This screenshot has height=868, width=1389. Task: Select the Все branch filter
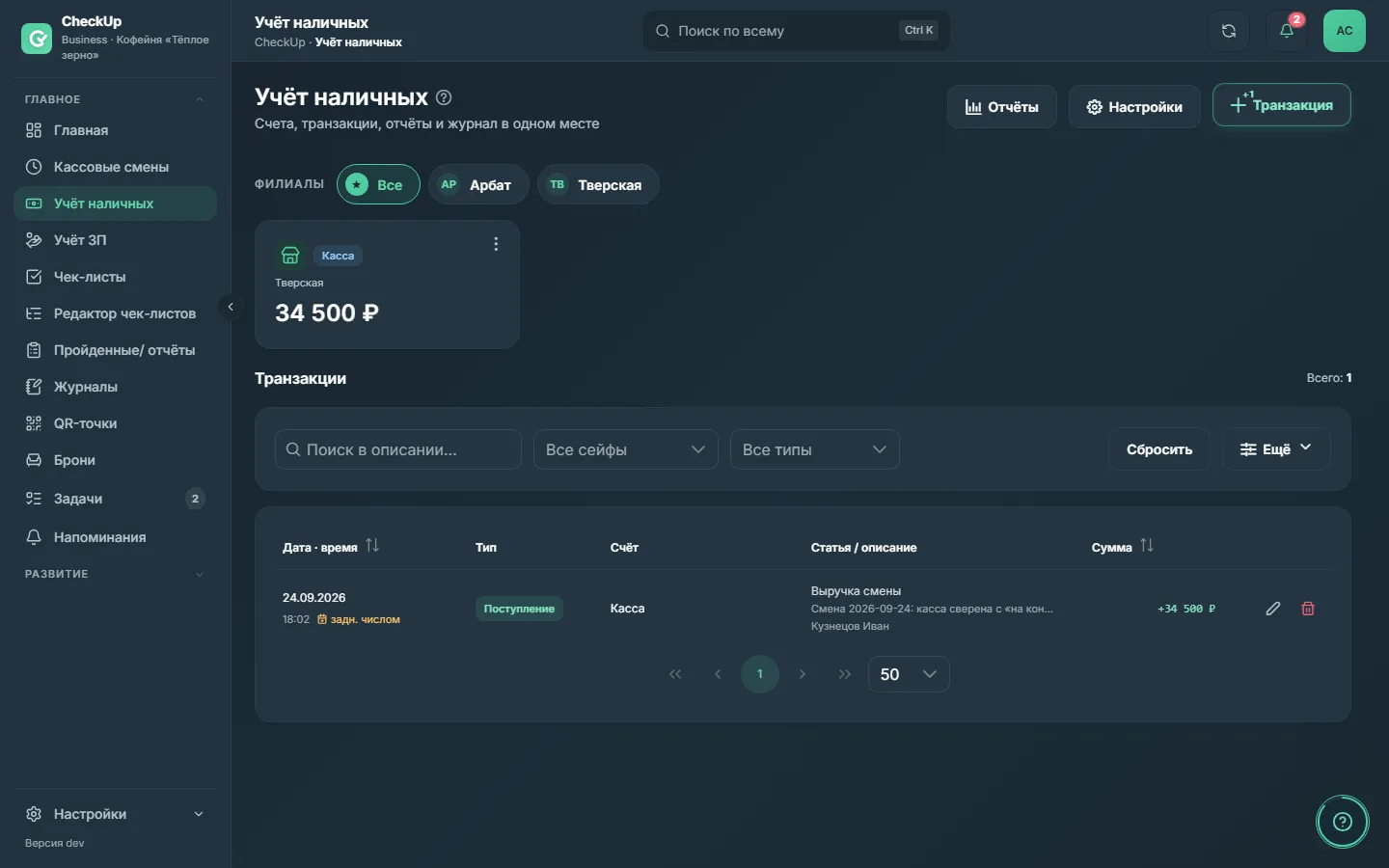(x=378, y=184)
